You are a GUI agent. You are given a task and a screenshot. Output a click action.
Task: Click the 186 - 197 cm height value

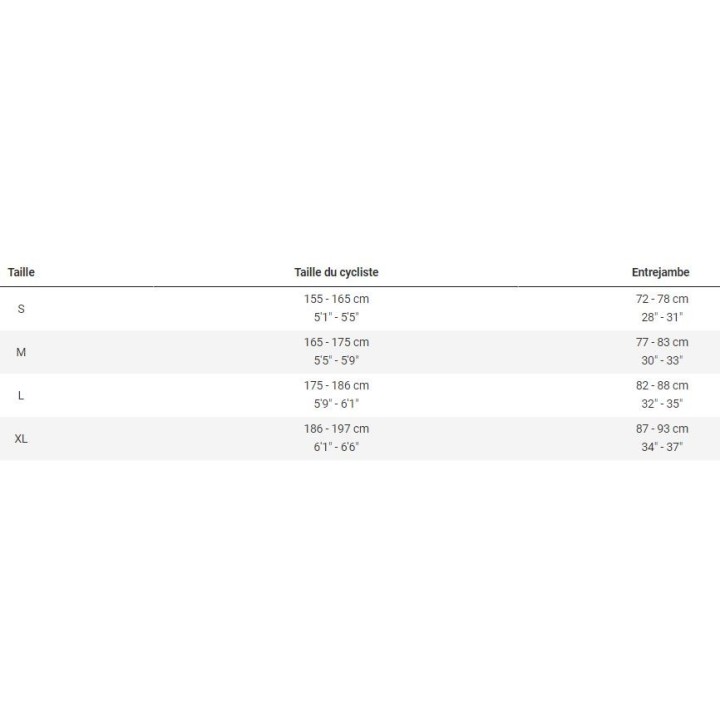[336, 429]
